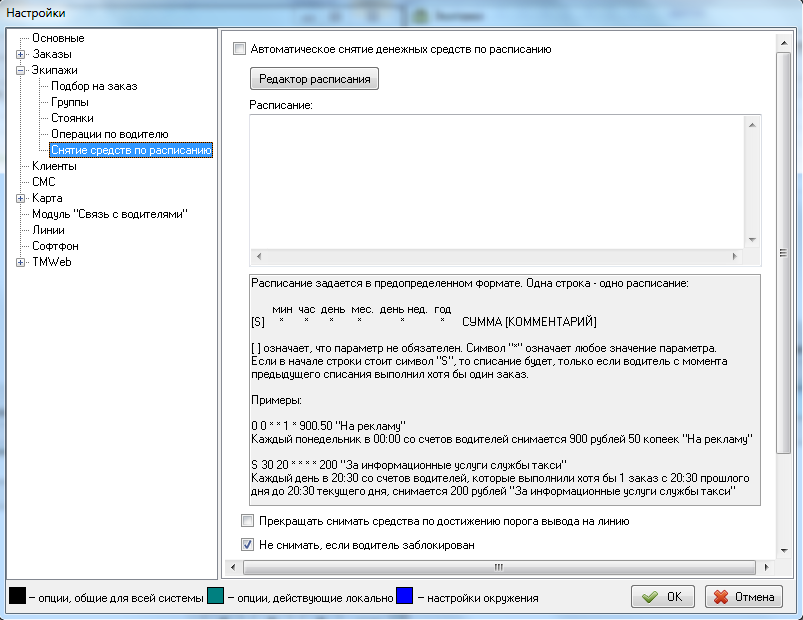Open the 'Редактор расписания' schedule editor
Image resolution: width=803 pixels, height=620 pixels.
click(314, 79)
